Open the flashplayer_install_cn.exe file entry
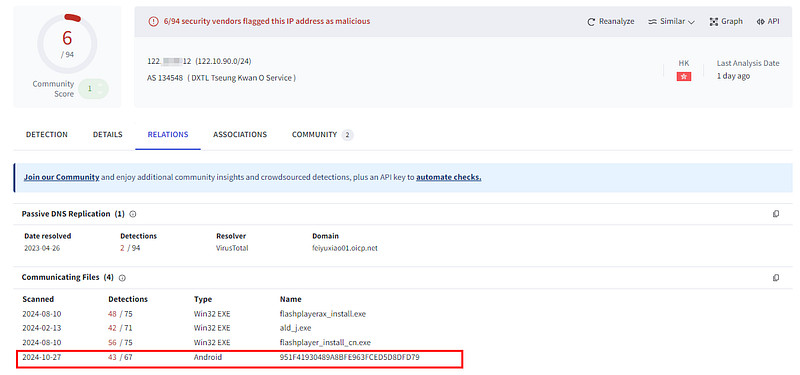The image size is (800, 375). pos(325,342)
